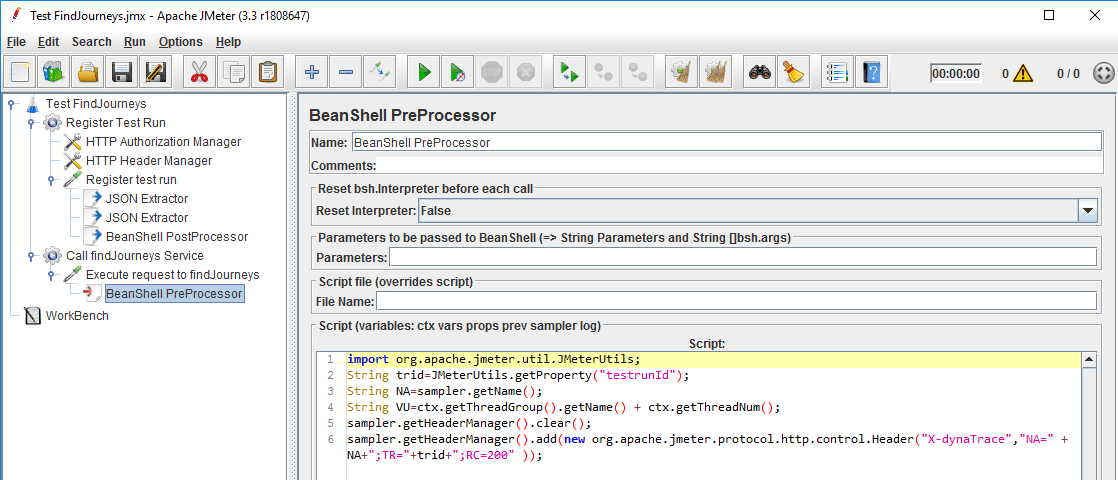Screen dimensions: 1118x480
Task: Select Call findJourneys Service thread group
Action: (135, 255)
